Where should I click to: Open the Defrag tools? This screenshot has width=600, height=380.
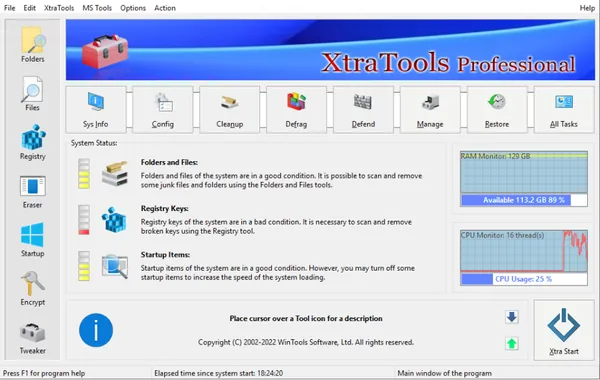pos(296,110)
